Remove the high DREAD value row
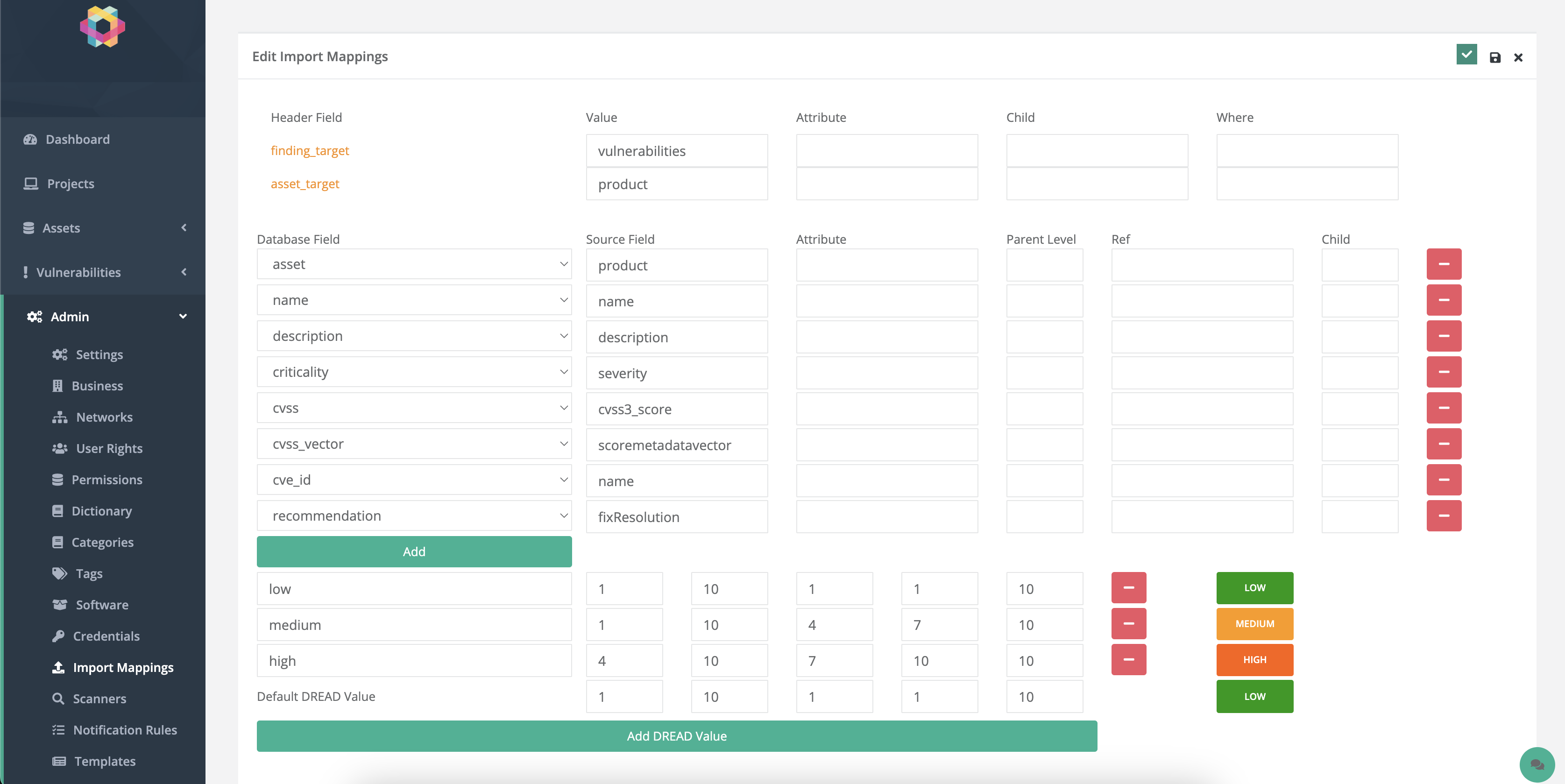Viewport: 1565px width, 784px height. point(1128,659)
